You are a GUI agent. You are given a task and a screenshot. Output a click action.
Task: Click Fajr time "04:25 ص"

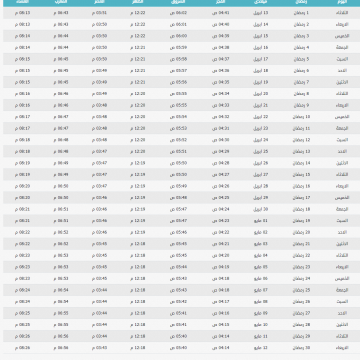click(220, 198)
